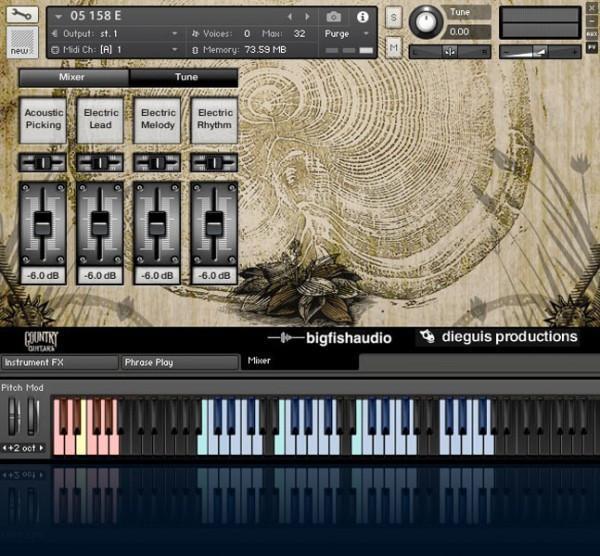The width and height of the screenshot is (600, 556).
Task: Go to next instrument with right arrow
Action: [x=307, y=17]
